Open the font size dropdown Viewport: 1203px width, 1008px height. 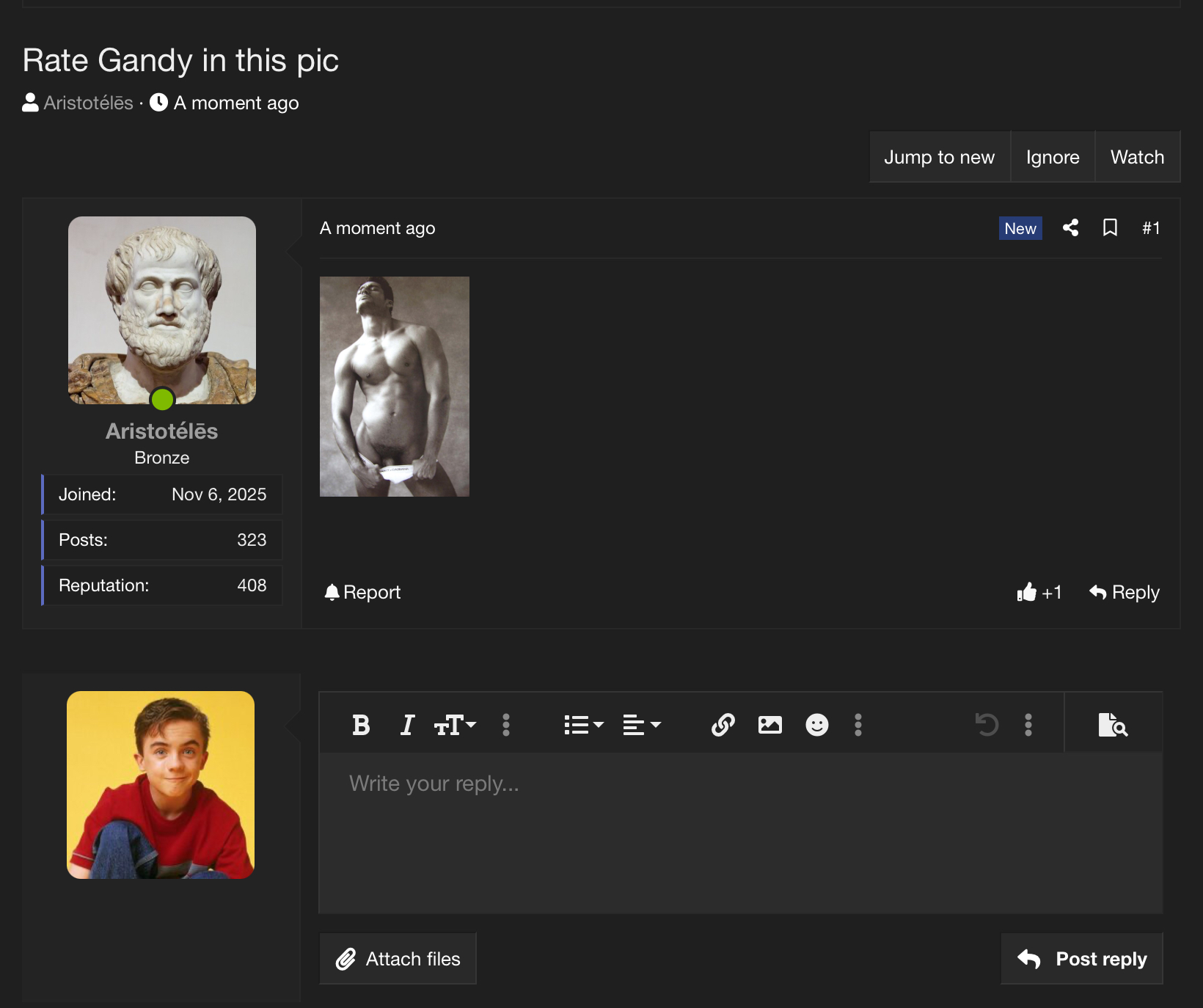(455, 725)
